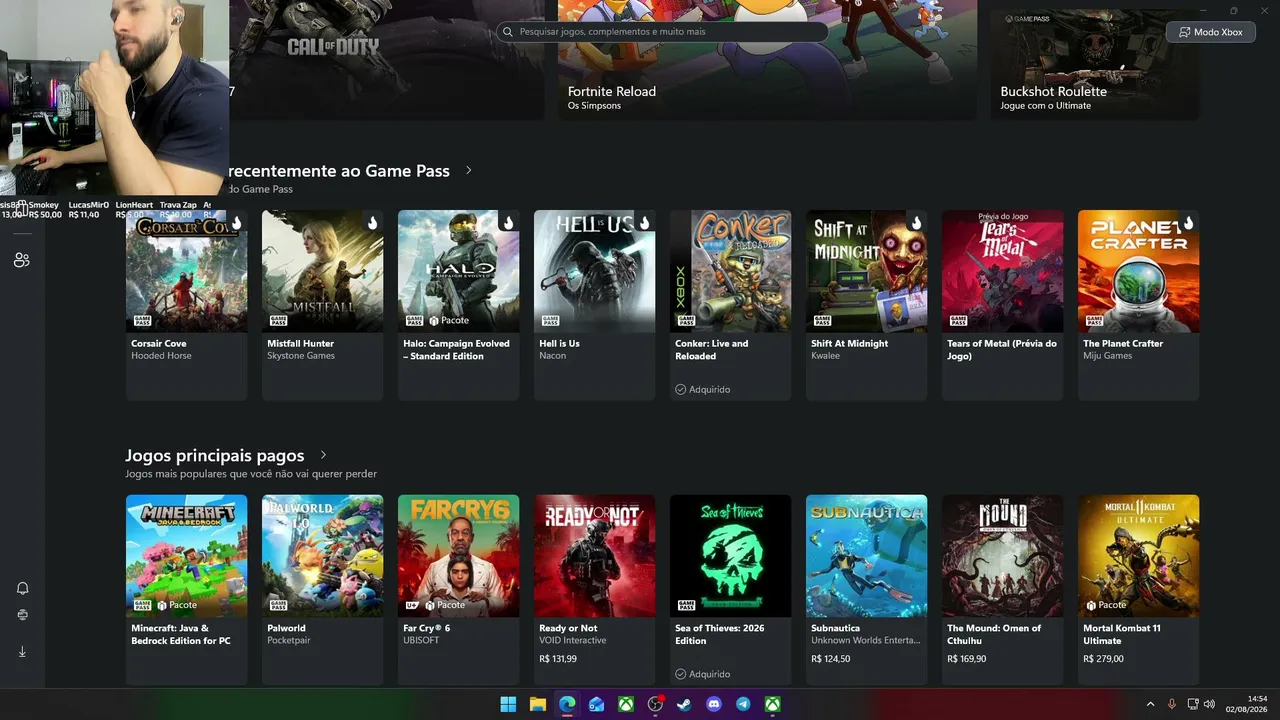This screenshot has width=1280, height=720.
Task: Click the 'UBISOFT' publisher text
Action: pyautogui.click(x=421, y=641)
